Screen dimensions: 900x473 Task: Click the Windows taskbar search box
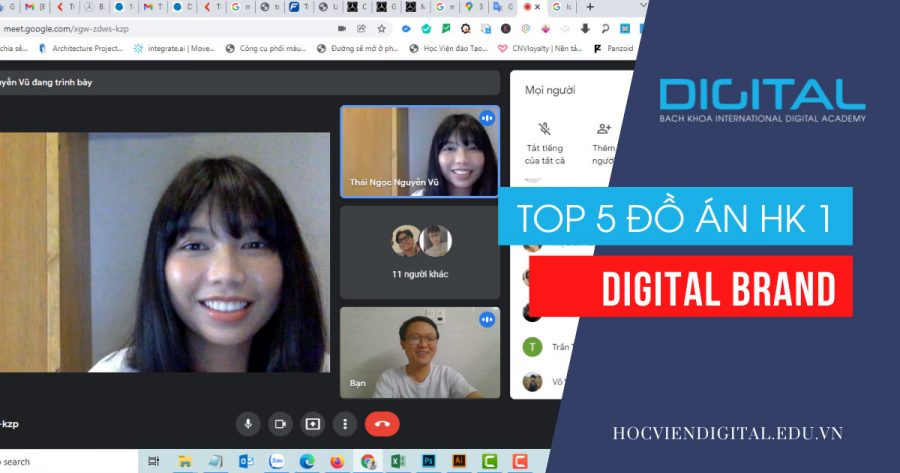[69, 462]
